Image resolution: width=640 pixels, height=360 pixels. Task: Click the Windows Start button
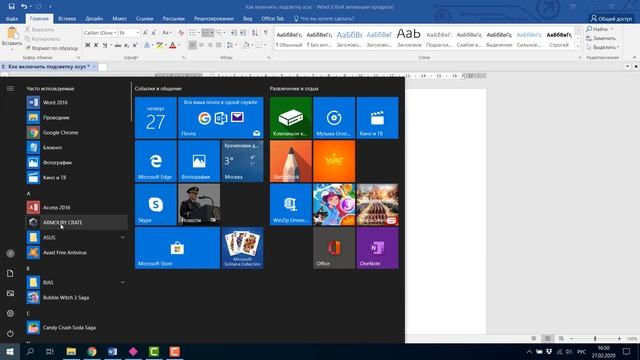click(10, 351)
